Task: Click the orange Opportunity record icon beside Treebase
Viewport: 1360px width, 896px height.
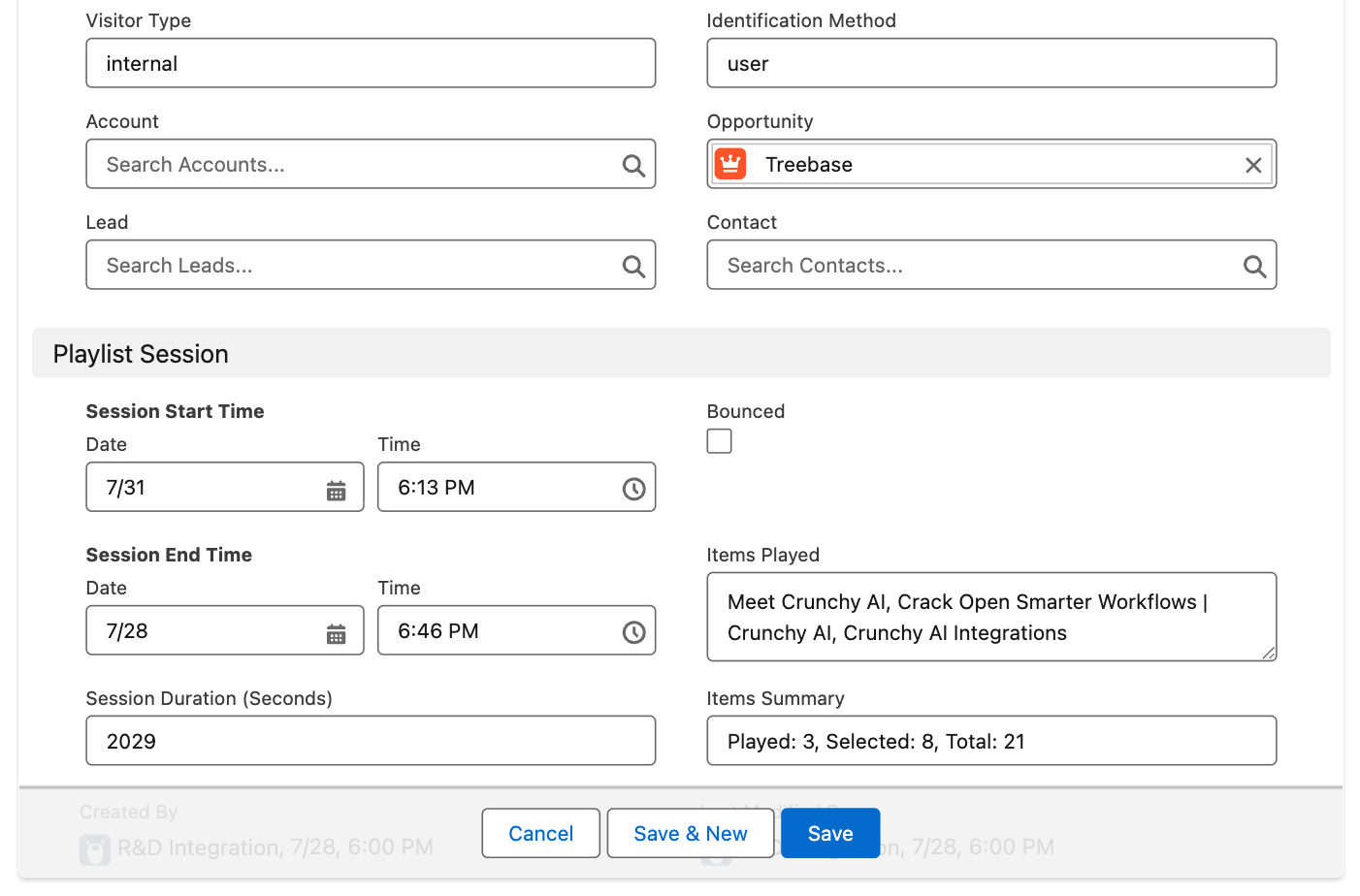Action: 729,164
